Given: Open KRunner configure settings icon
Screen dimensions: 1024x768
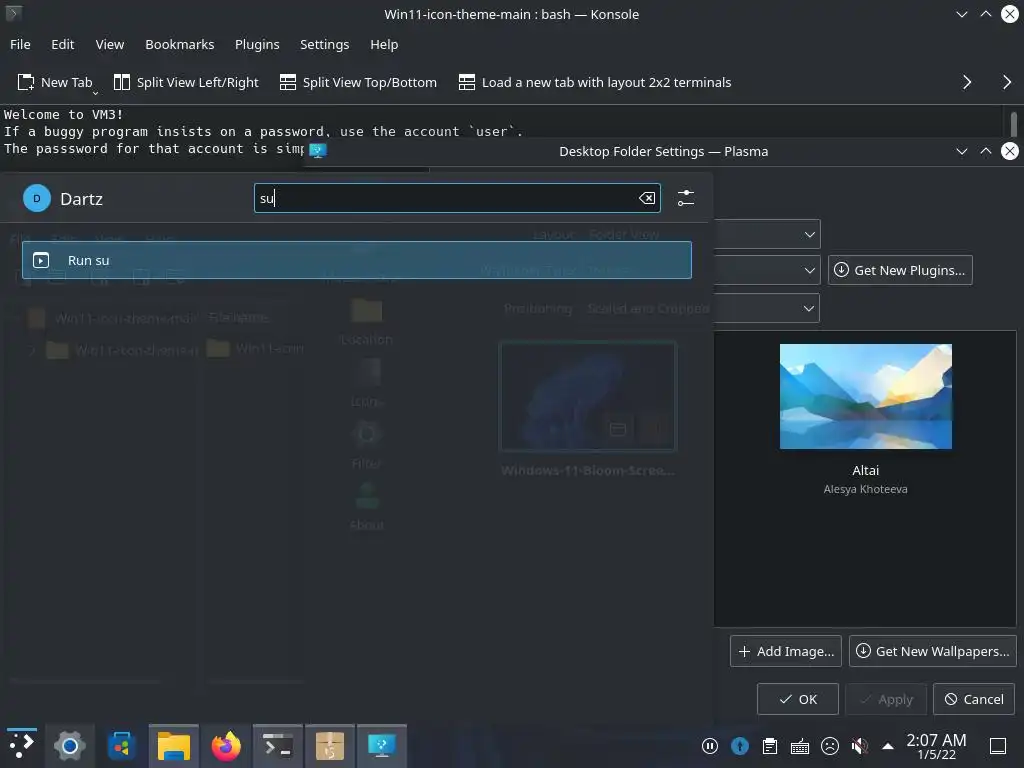Looking at the screenshot, I should click(686, 198).
